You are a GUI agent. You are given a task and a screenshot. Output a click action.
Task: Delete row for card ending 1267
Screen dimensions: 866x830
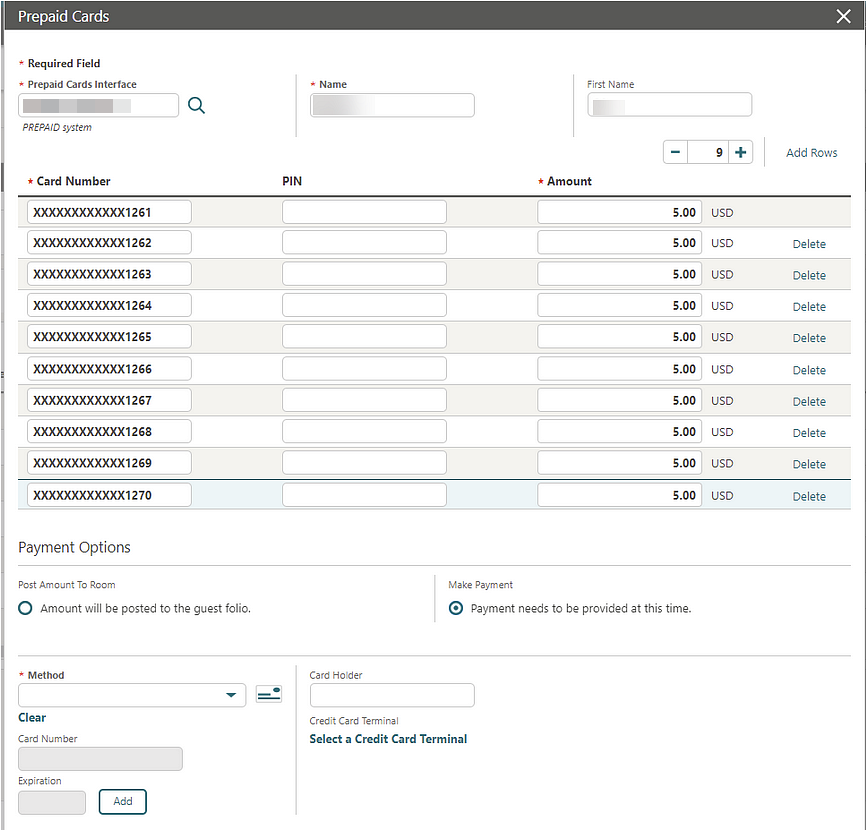809,401
